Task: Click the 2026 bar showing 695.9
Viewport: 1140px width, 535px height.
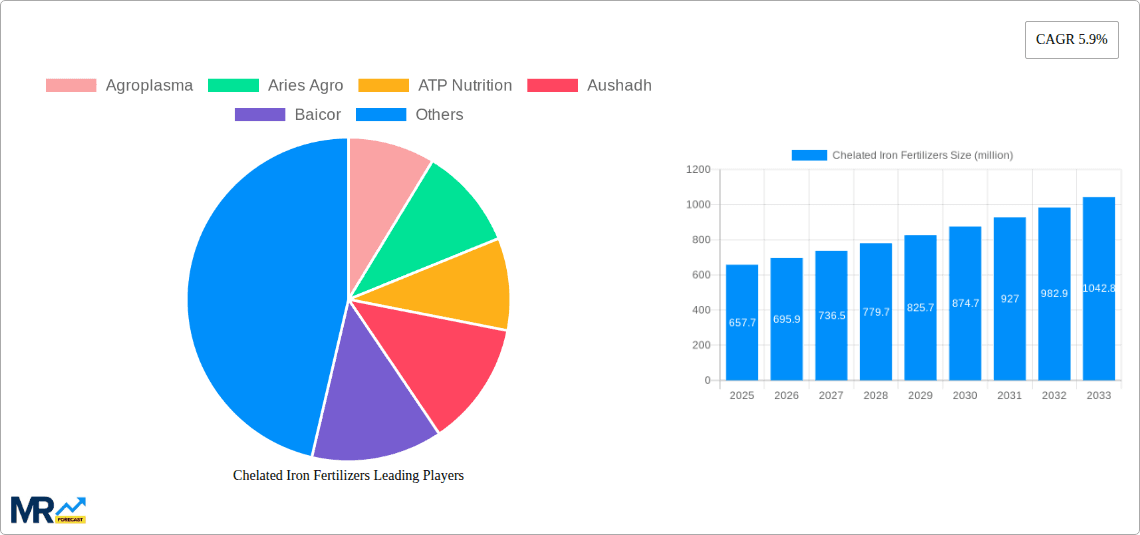Action: [787, 319]
